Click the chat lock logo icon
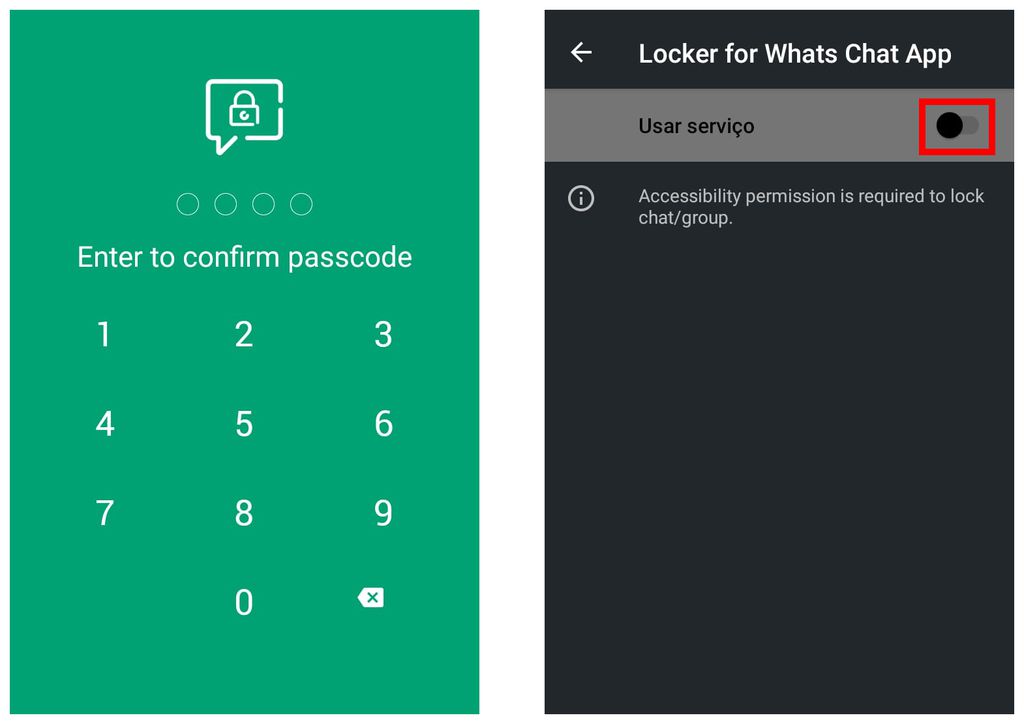This screenshot has height=724, width=1024. [x=244, y=116]
